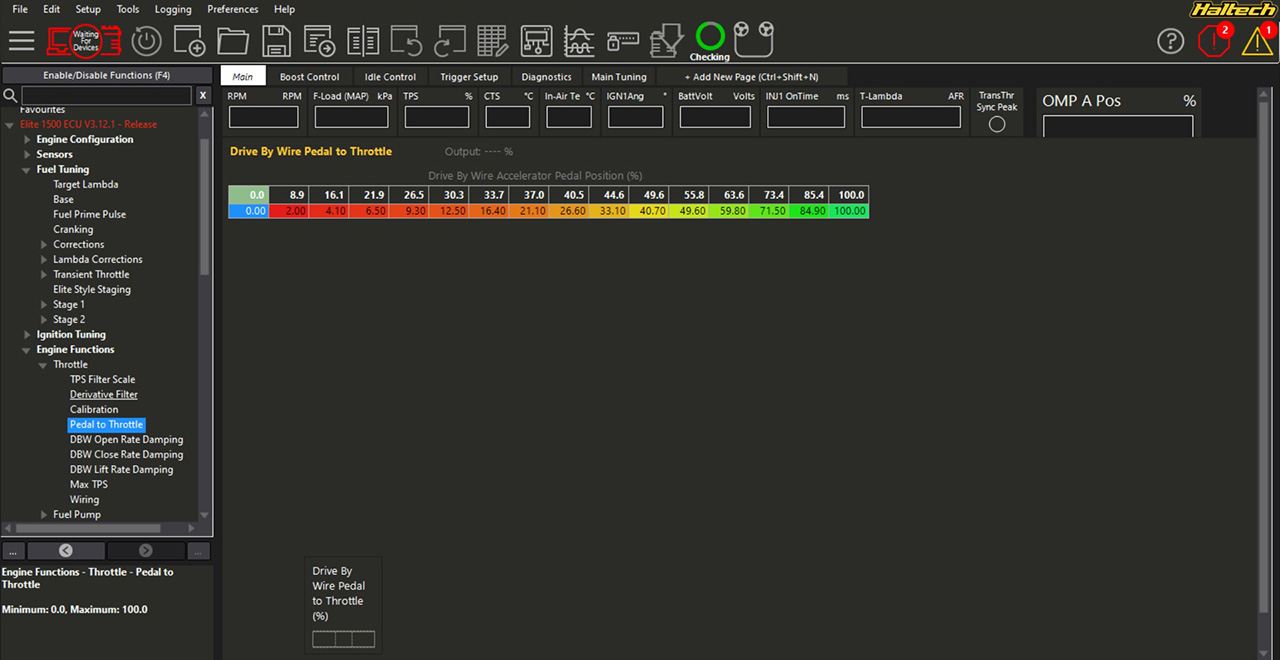Switch to the Boost Control tab

coord(309,77)
